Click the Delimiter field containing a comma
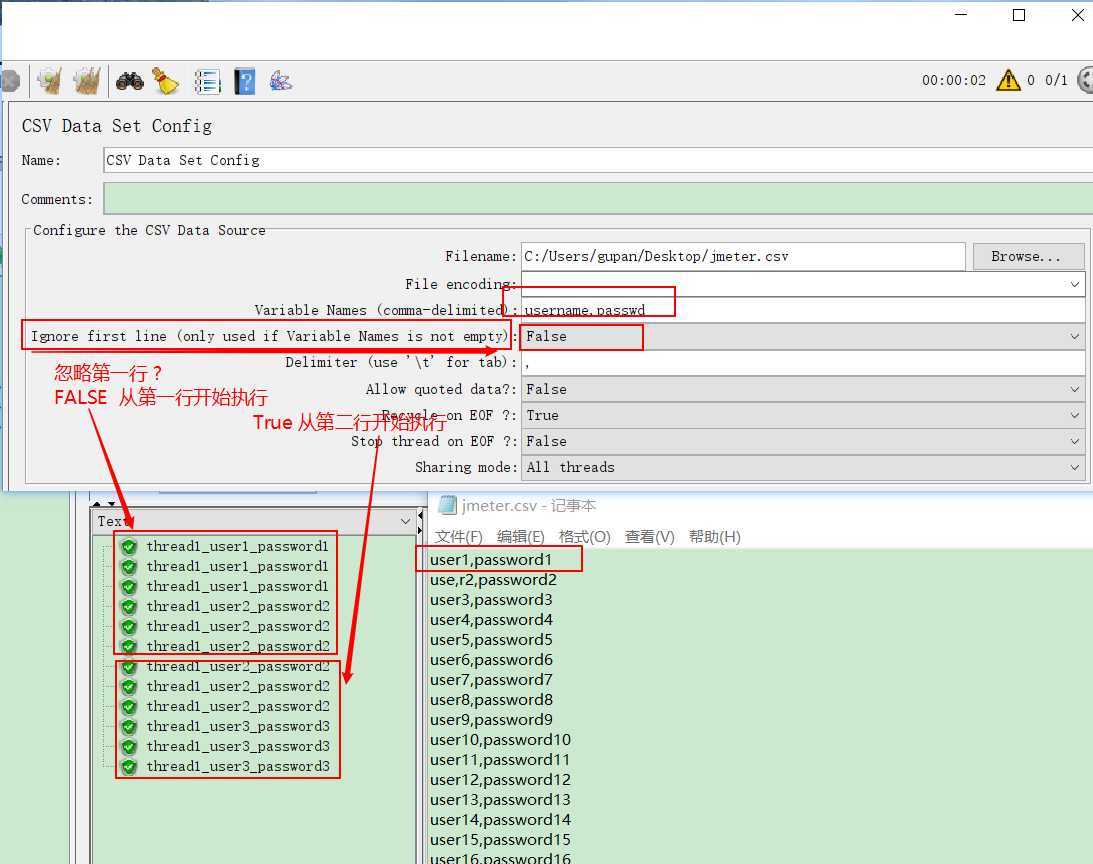The width and height of the screenshot is (1093, 864). (803, 363)
